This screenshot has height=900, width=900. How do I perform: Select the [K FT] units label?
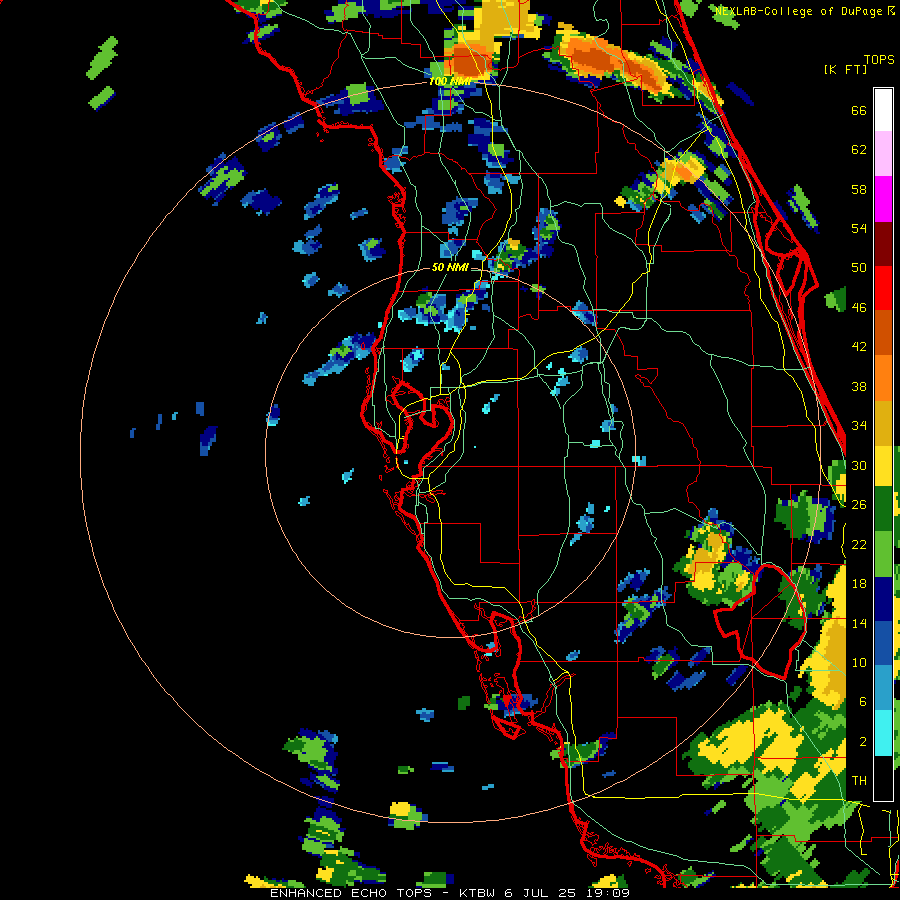pyautogui.click(x=845, y=69)
